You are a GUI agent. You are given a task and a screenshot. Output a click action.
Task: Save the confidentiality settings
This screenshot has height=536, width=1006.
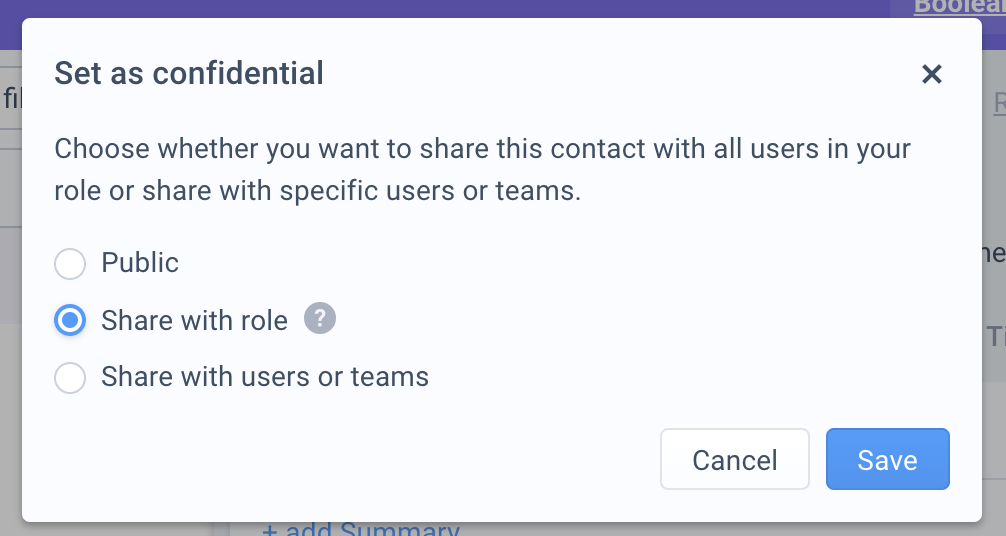(x=887, y=459)
